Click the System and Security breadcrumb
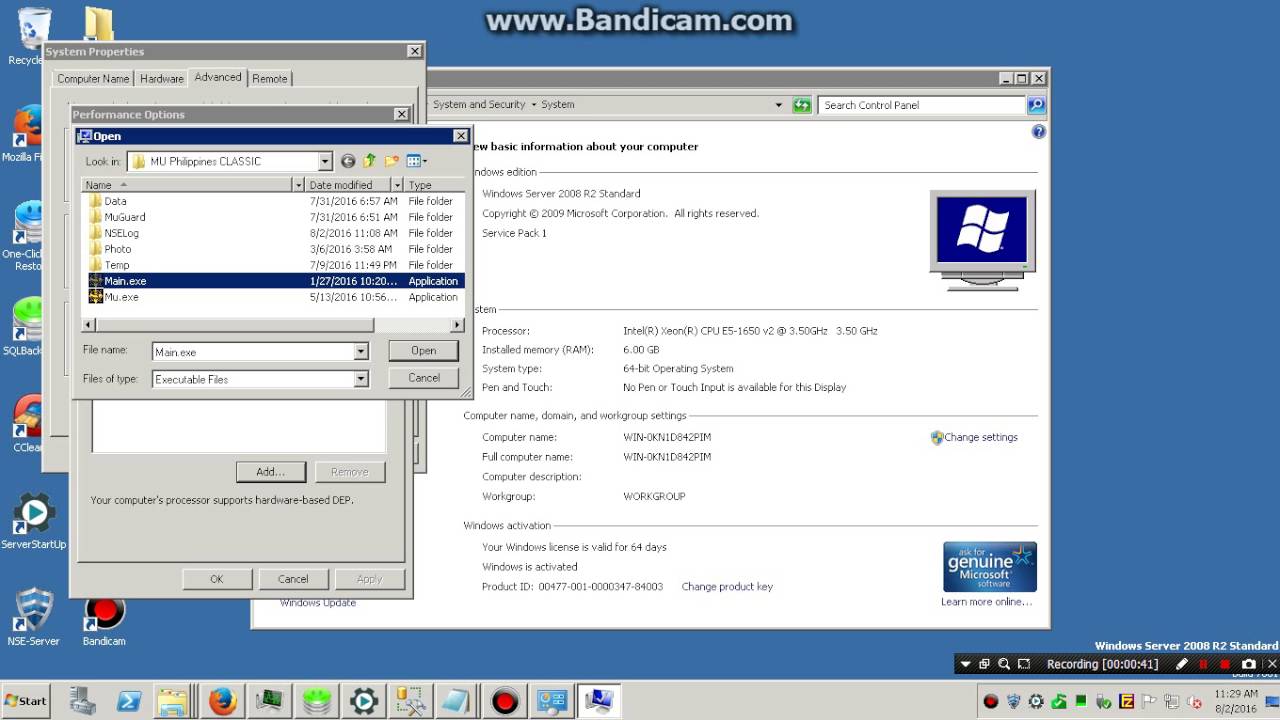 (x=479, y=105)
